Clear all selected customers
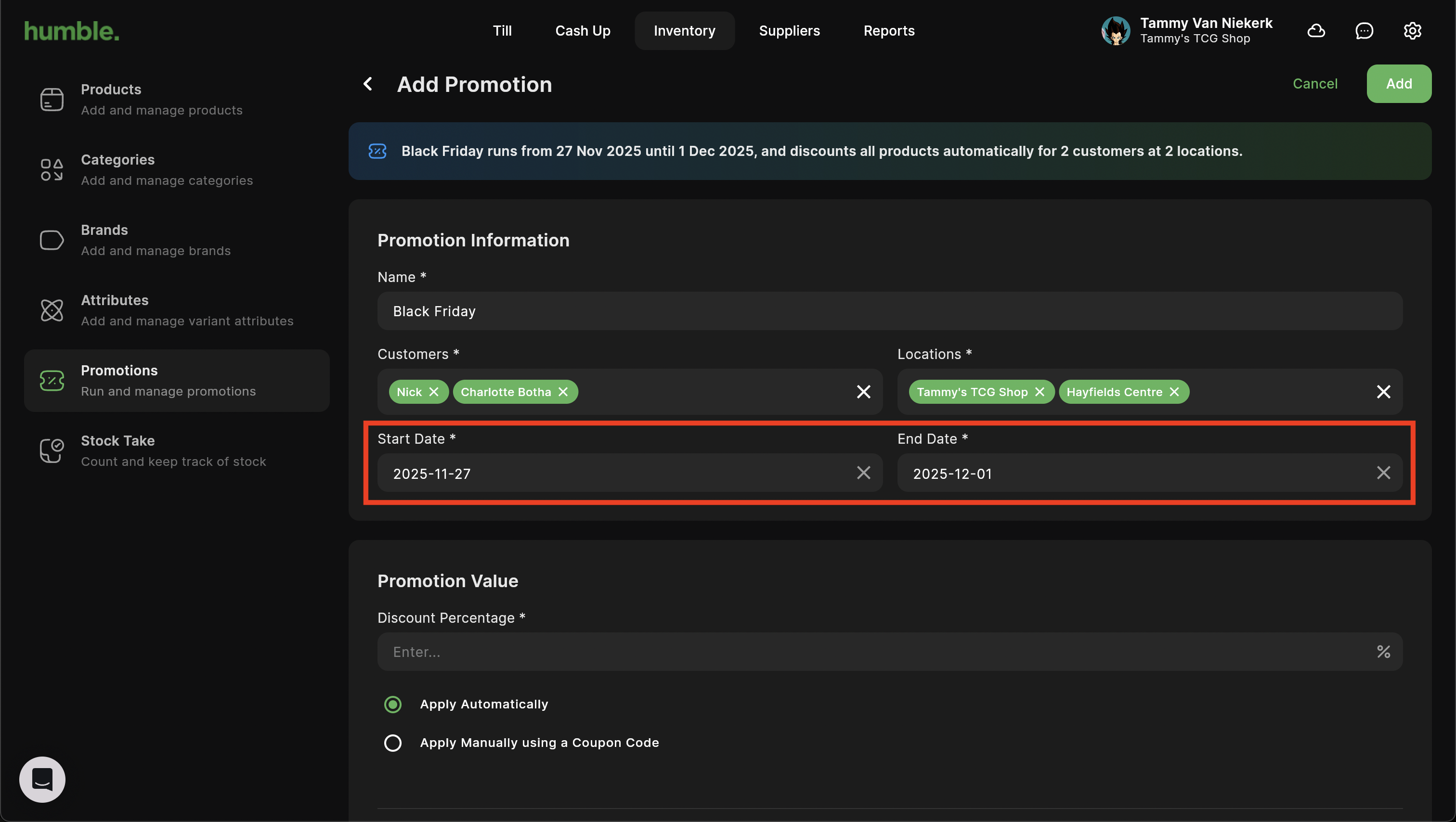Viewport: 1456px width, 822px height. (863, 392)
